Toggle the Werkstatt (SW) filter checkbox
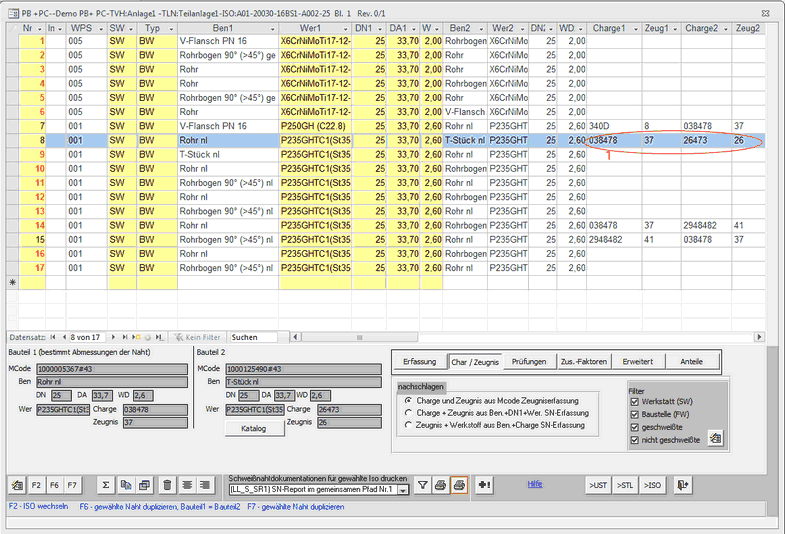 click(635, 401)
